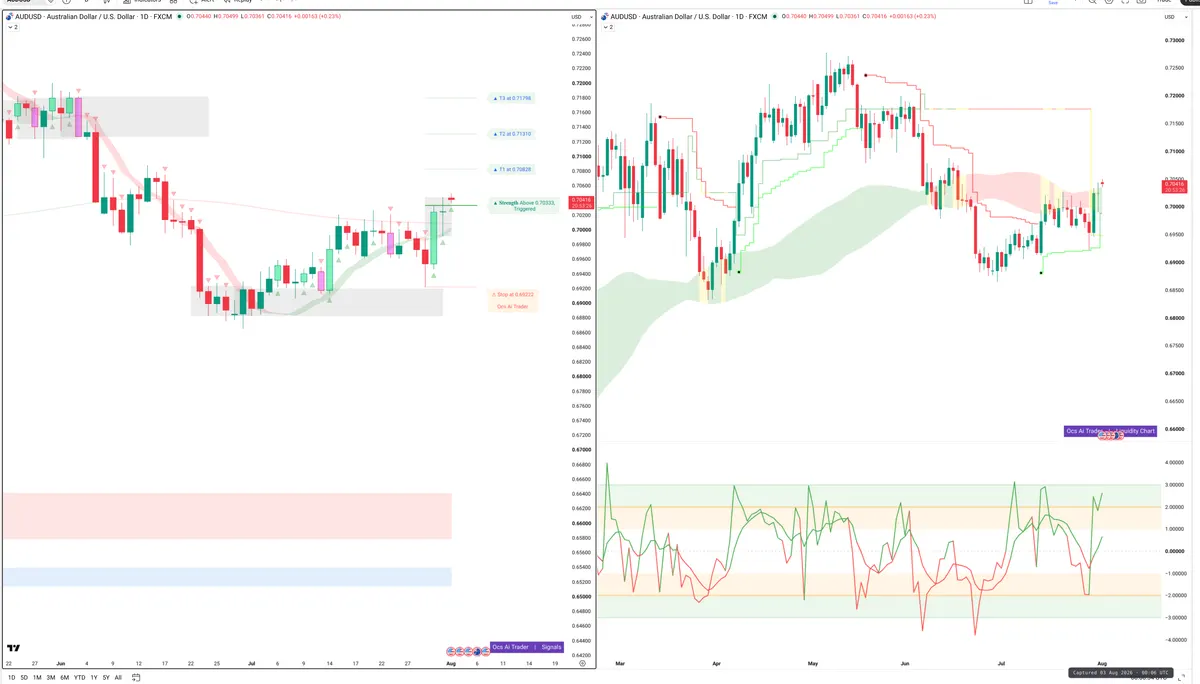1200x684 pixels.
Task: Collapse left chart indicator legend chevron
Action: click(10, 27)
